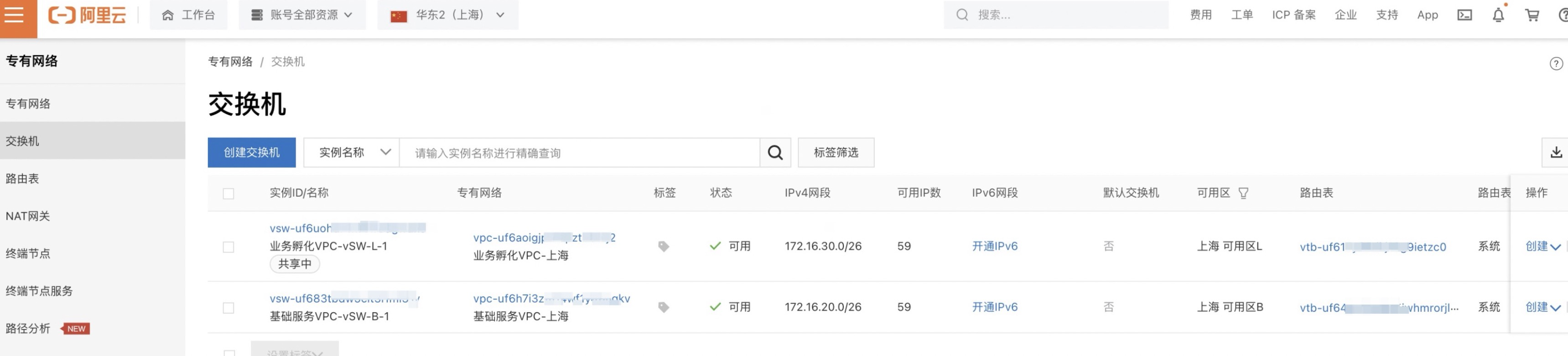Click the availability zone filter funnel
Image resolution: width=1568 pixels, height=356 pixels.
(1243, 193)
